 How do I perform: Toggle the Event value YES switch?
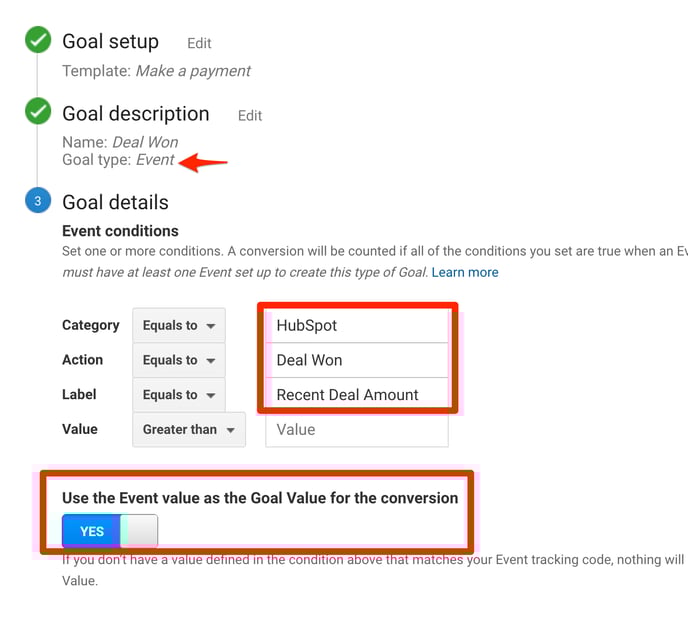(110, 531)
